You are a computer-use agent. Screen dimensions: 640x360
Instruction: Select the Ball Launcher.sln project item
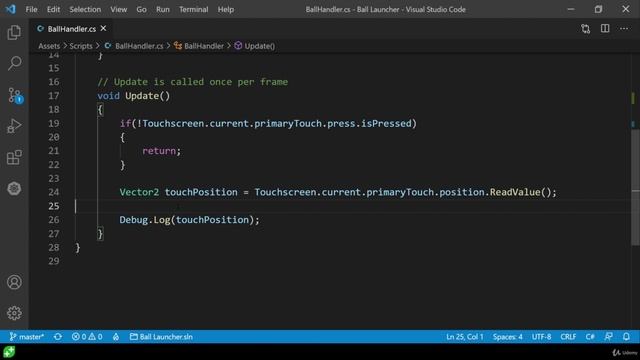click(x=161, y=337)
